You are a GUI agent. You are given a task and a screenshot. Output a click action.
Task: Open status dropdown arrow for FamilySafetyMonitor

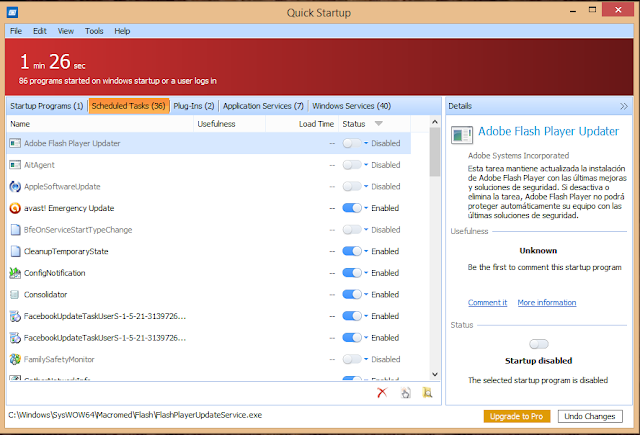pyautogui.click(x=366, y=359)
